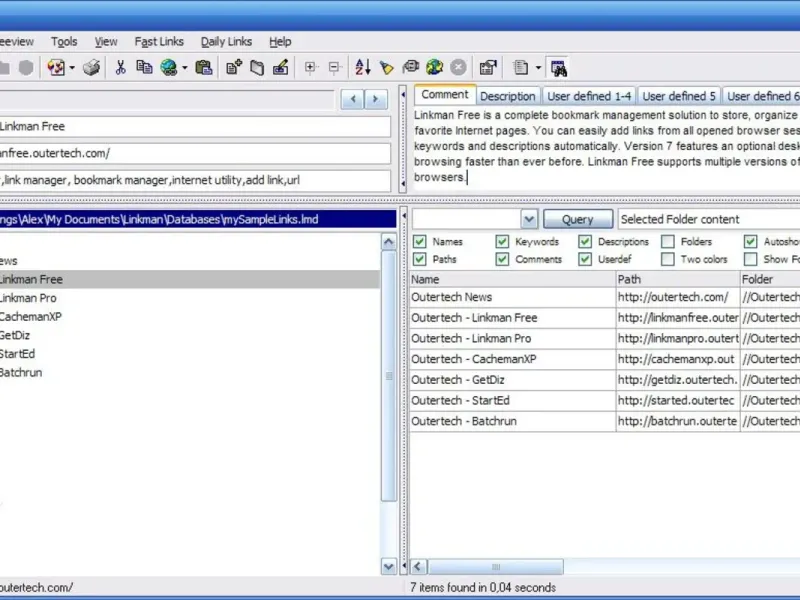
Task: Click the next link arrow button
Action: [376, 99]
